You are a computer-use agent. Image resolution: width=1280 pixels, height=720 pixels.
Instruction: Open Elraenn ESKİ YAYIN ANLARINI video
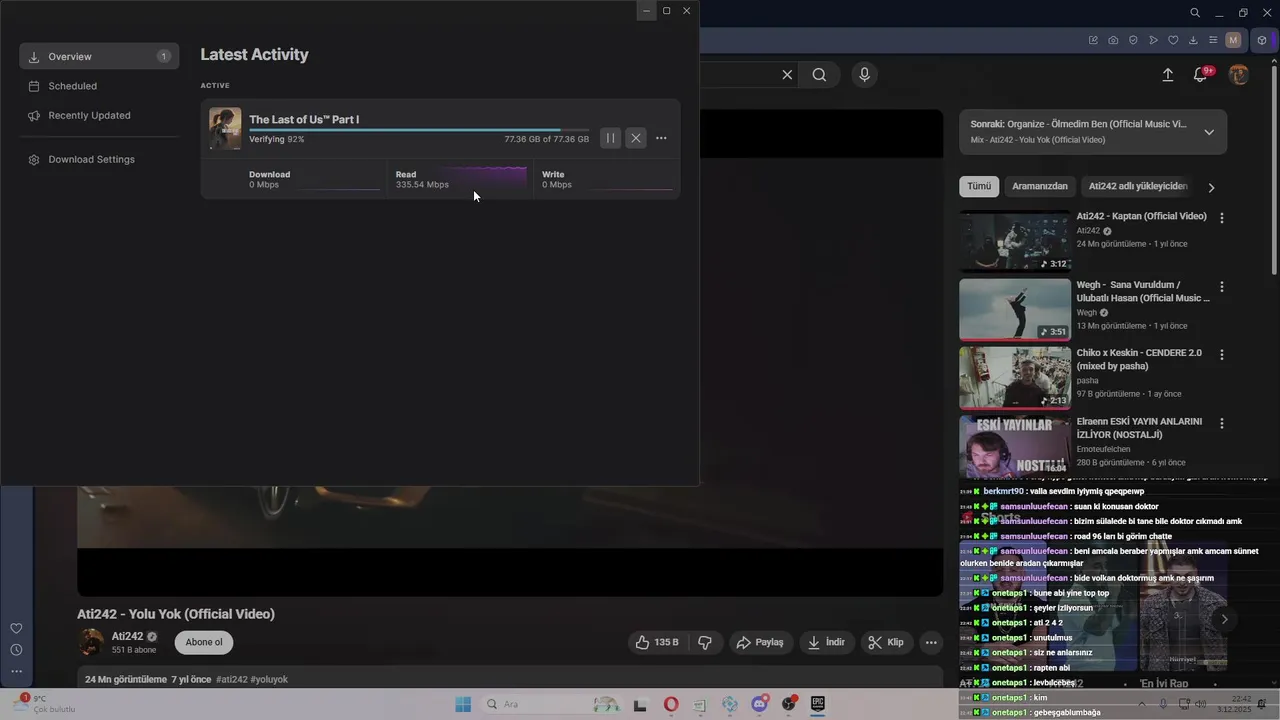coord(1015,446)
